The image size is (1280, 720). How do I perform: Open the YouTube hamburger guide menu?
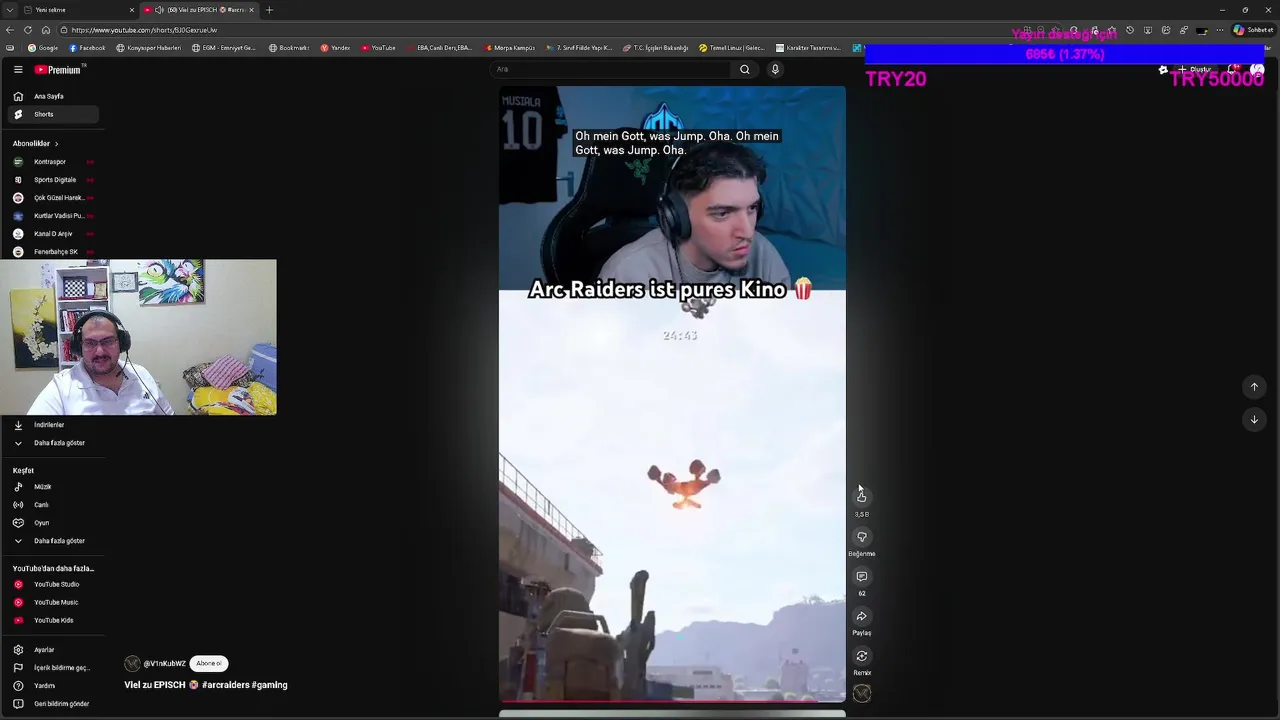click(18, 69)
